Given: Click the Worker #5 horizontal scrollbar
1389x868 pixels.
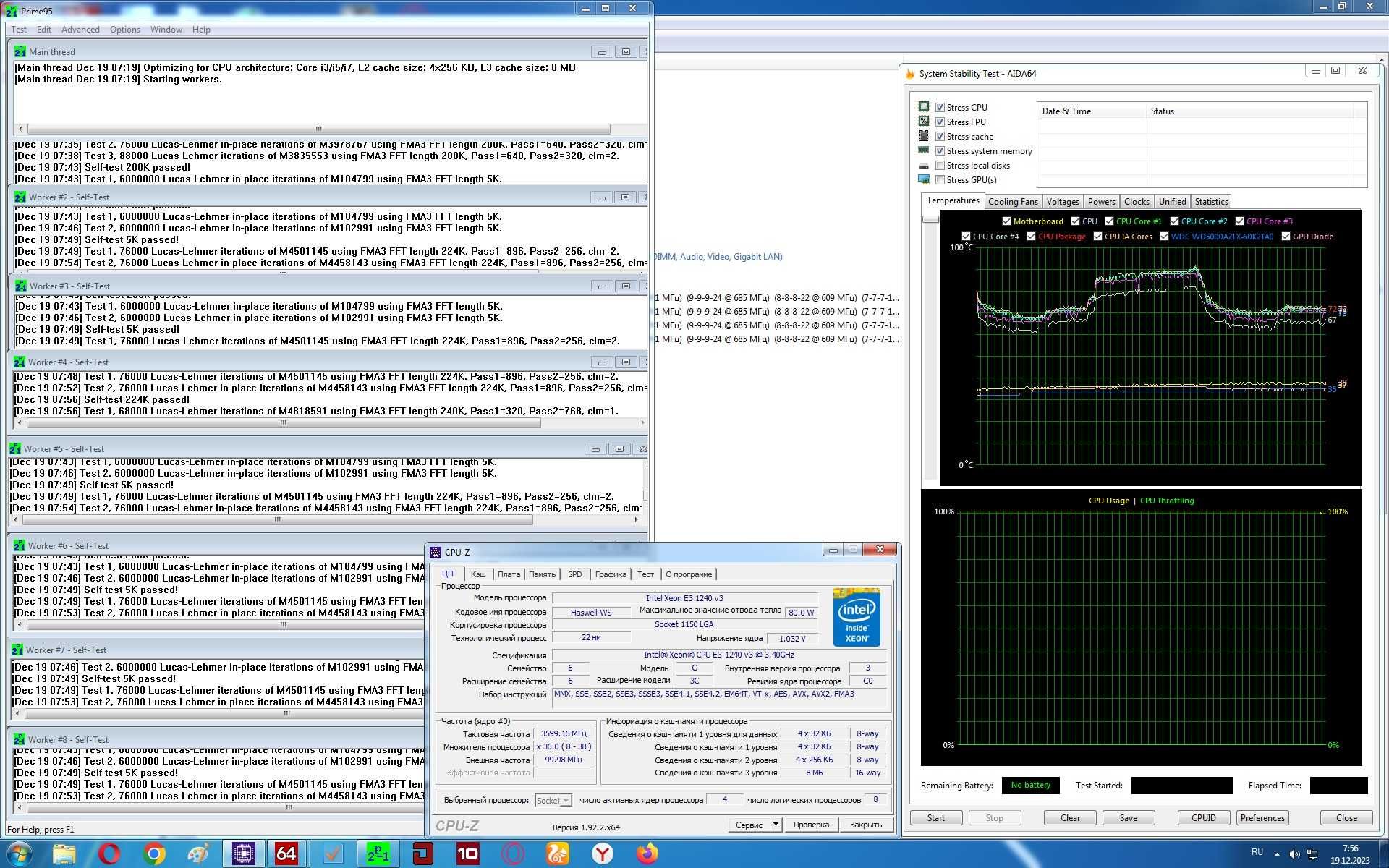Looking at the screenshot, I should coord(277,520).
